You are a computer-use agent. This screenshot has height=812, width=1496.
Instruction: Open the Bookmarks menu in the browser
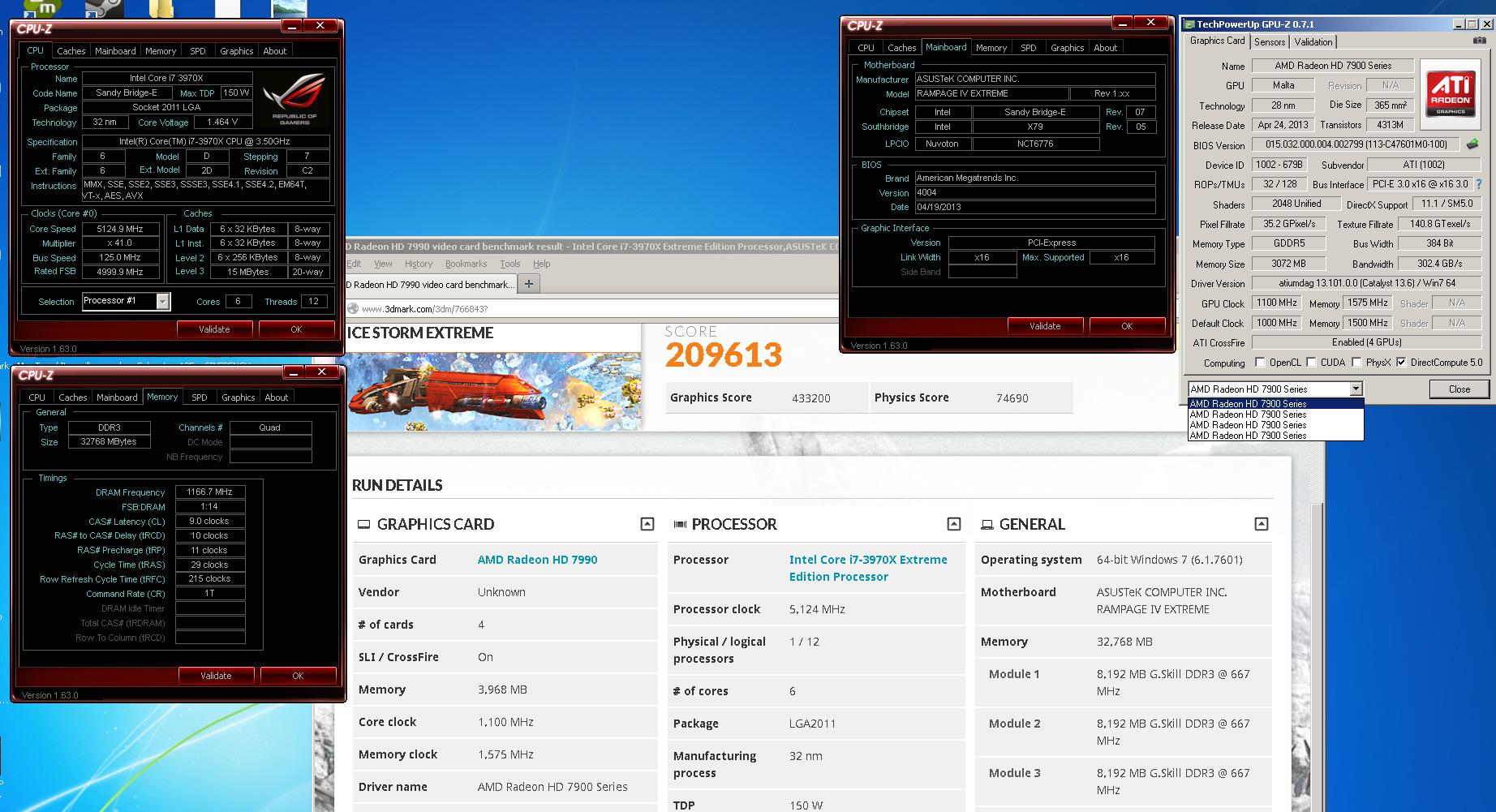466,264
